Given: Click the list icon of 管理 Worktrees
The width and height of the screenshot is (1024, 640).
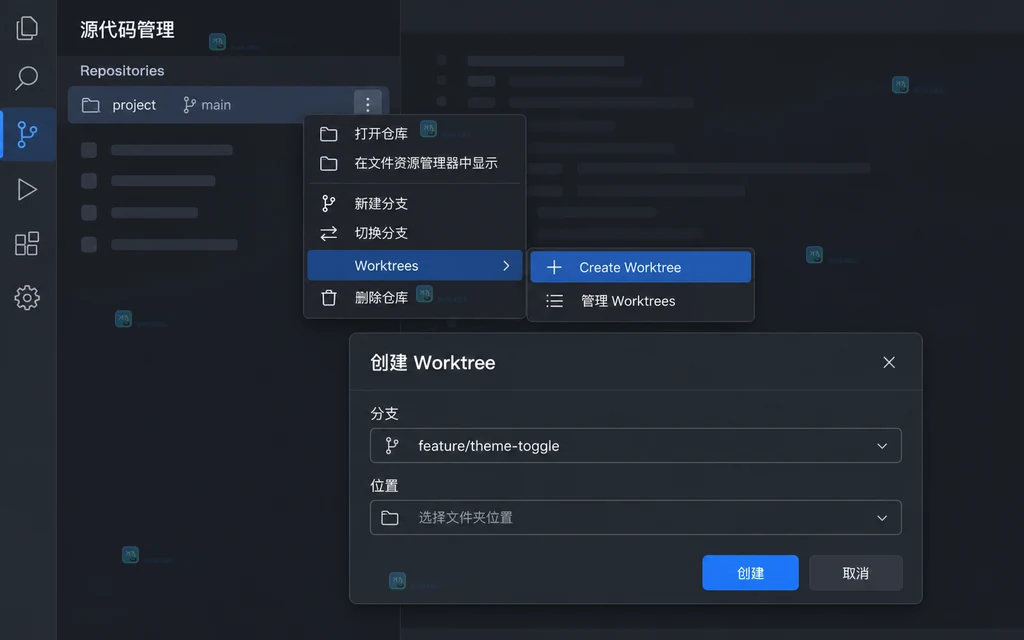Looking at the screenshot, I should [x=554, y=301].
